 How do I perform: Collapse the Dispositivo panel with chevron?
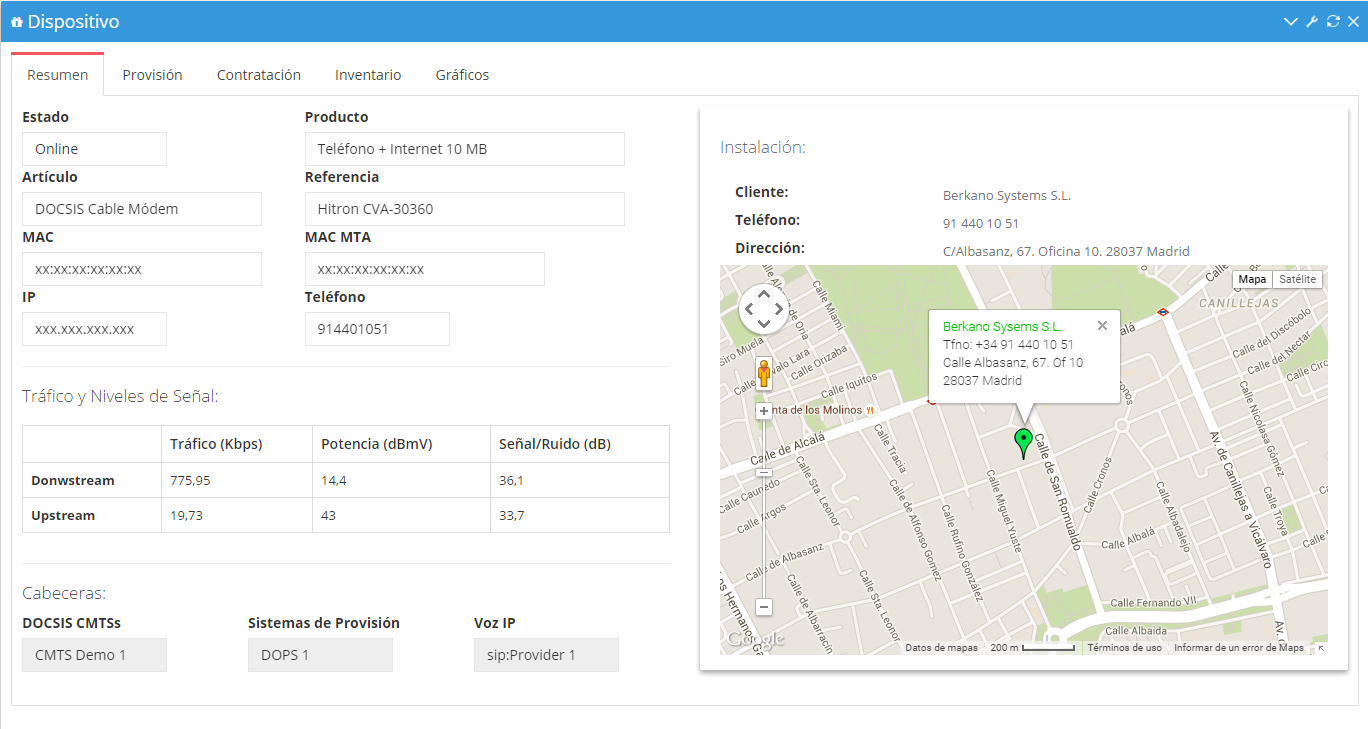pos(1291,21)
